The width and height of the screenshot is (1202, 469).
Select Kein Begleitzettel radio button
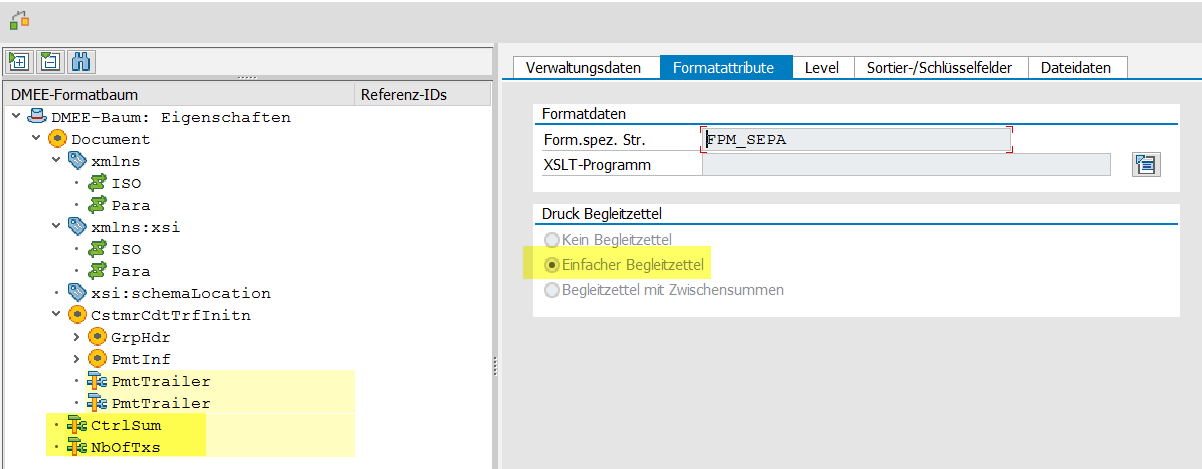(551, 240)
